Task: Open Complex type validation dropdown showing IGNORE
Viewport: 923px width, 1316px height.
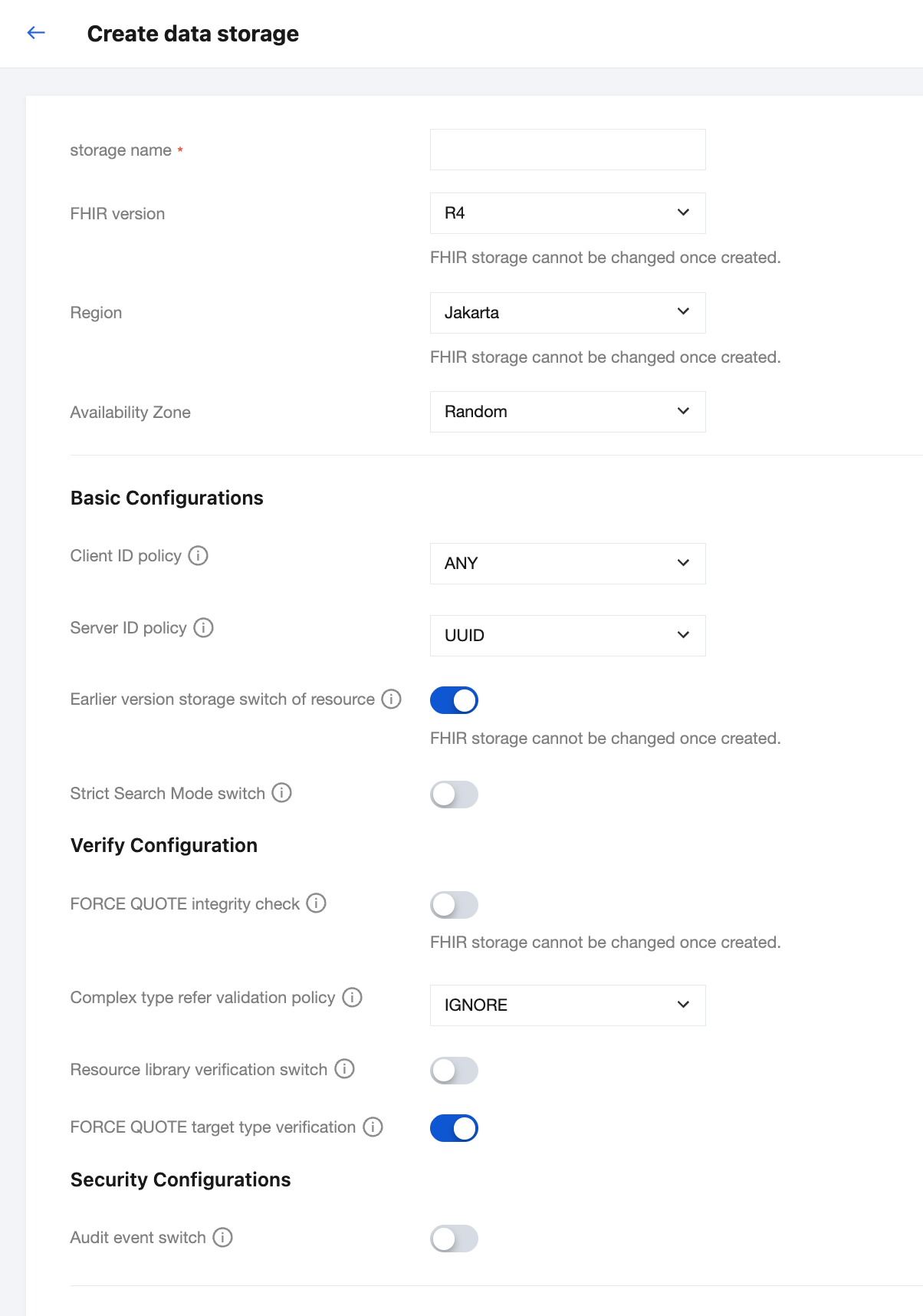Action: [x=567, y=1005]
